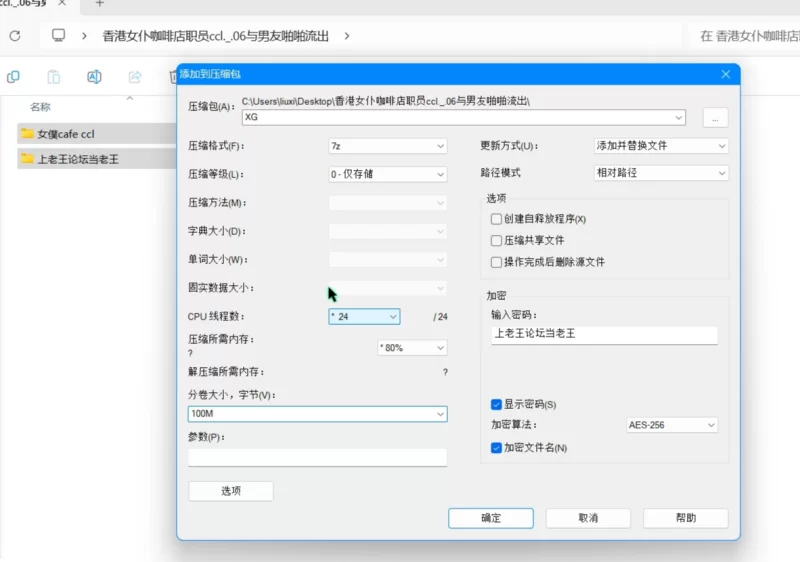
Task: Click the Copy icon in Explorer toolbar
Action: 13,77
